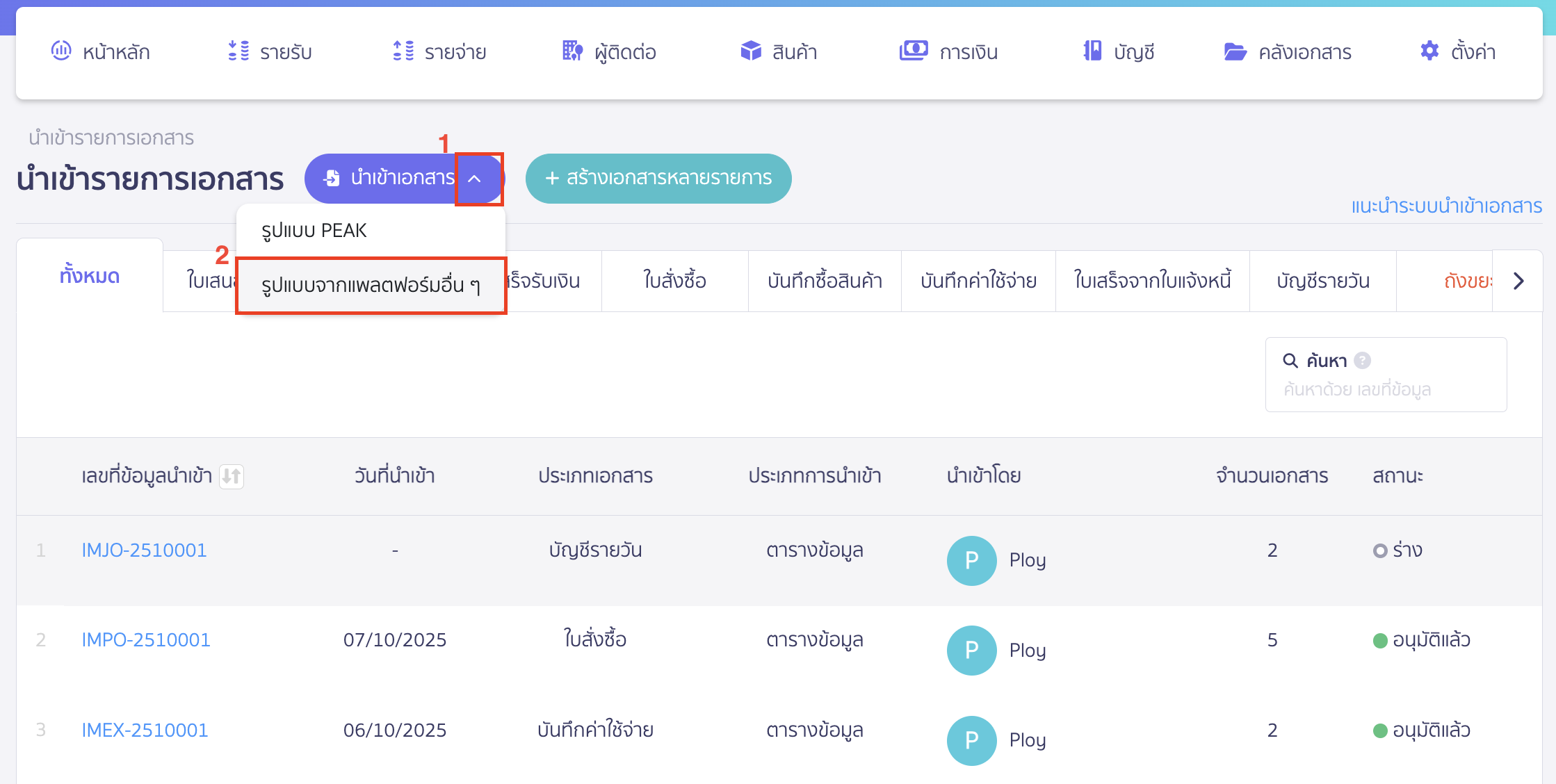Click สร้างเอกสารหลายรายการ button

658,179
